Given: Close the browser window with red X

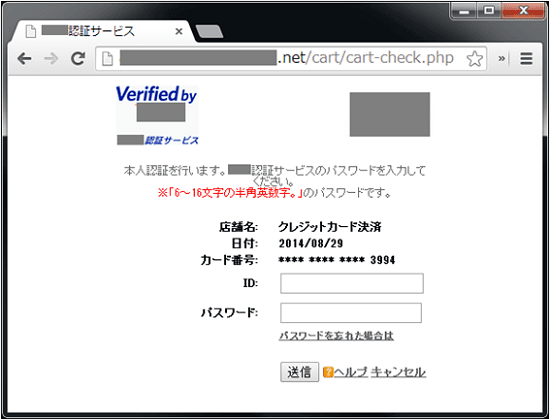Looking at the screenshot, I should (x=523, y=11).
